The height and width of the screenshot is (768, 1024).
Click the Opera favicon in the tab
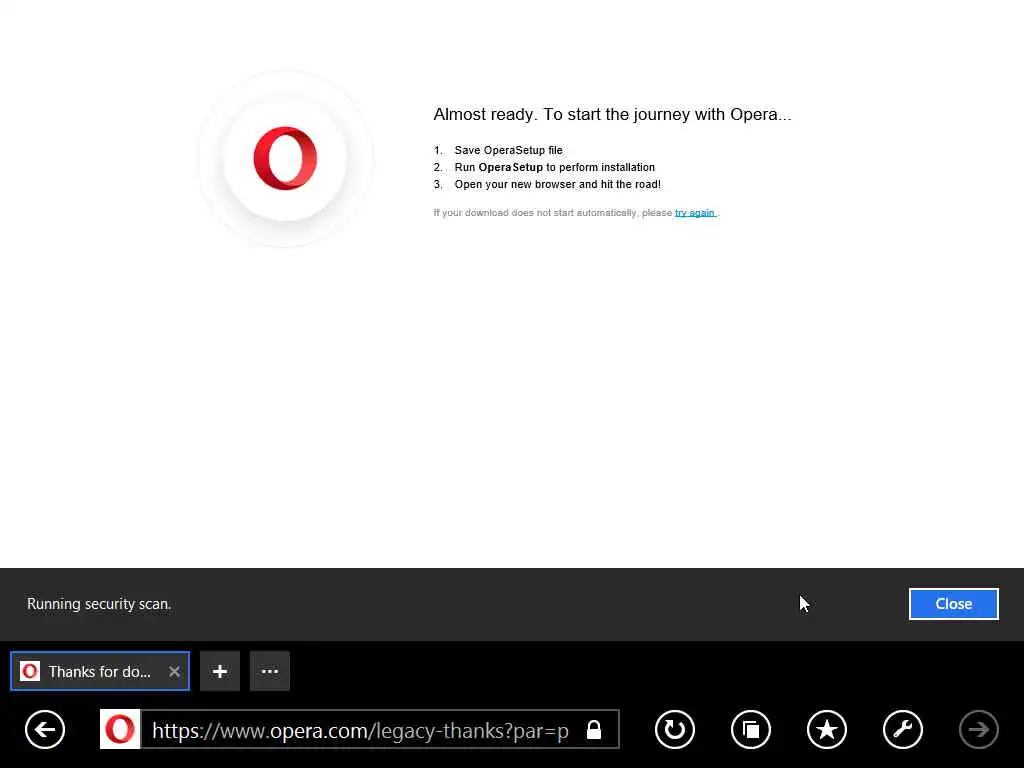coord(30,671)
